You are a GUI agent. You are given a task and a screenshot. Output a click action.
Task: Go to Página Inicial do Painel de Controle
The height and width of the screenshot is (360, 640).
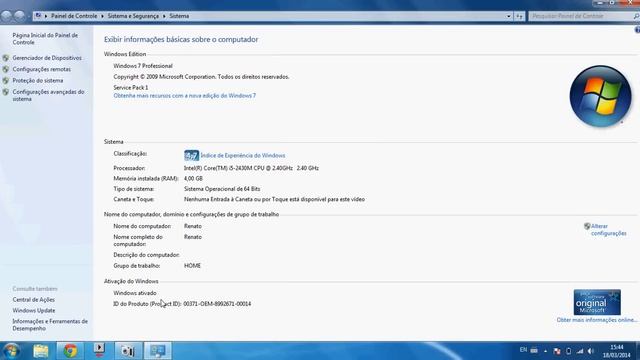pyautogui.click(x=45, y=39)
